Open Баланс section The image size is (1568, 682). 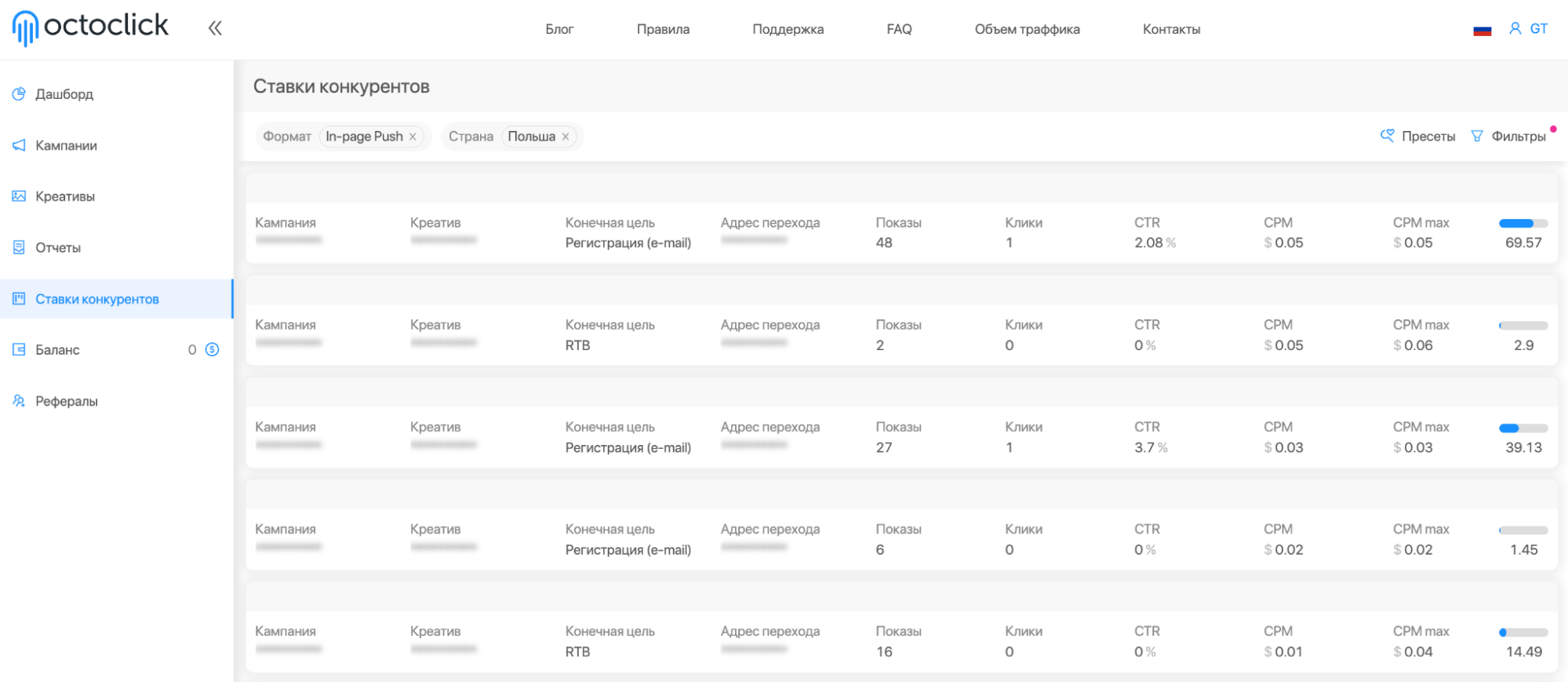point(57,350)
